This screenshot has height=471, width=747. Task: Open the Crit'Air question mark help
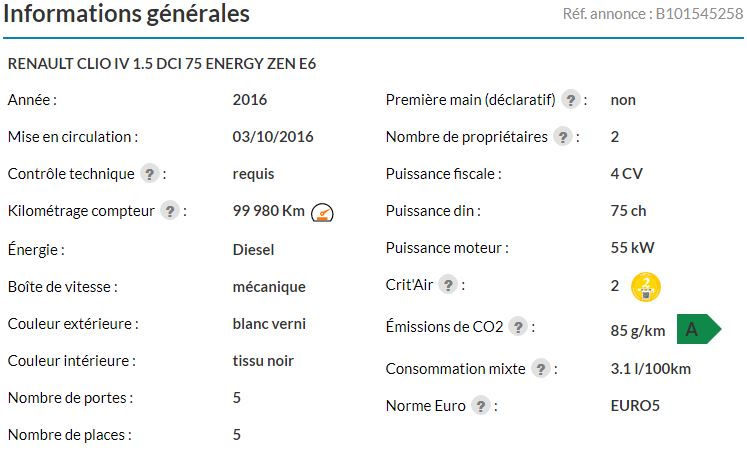click(x=448, y=285)
